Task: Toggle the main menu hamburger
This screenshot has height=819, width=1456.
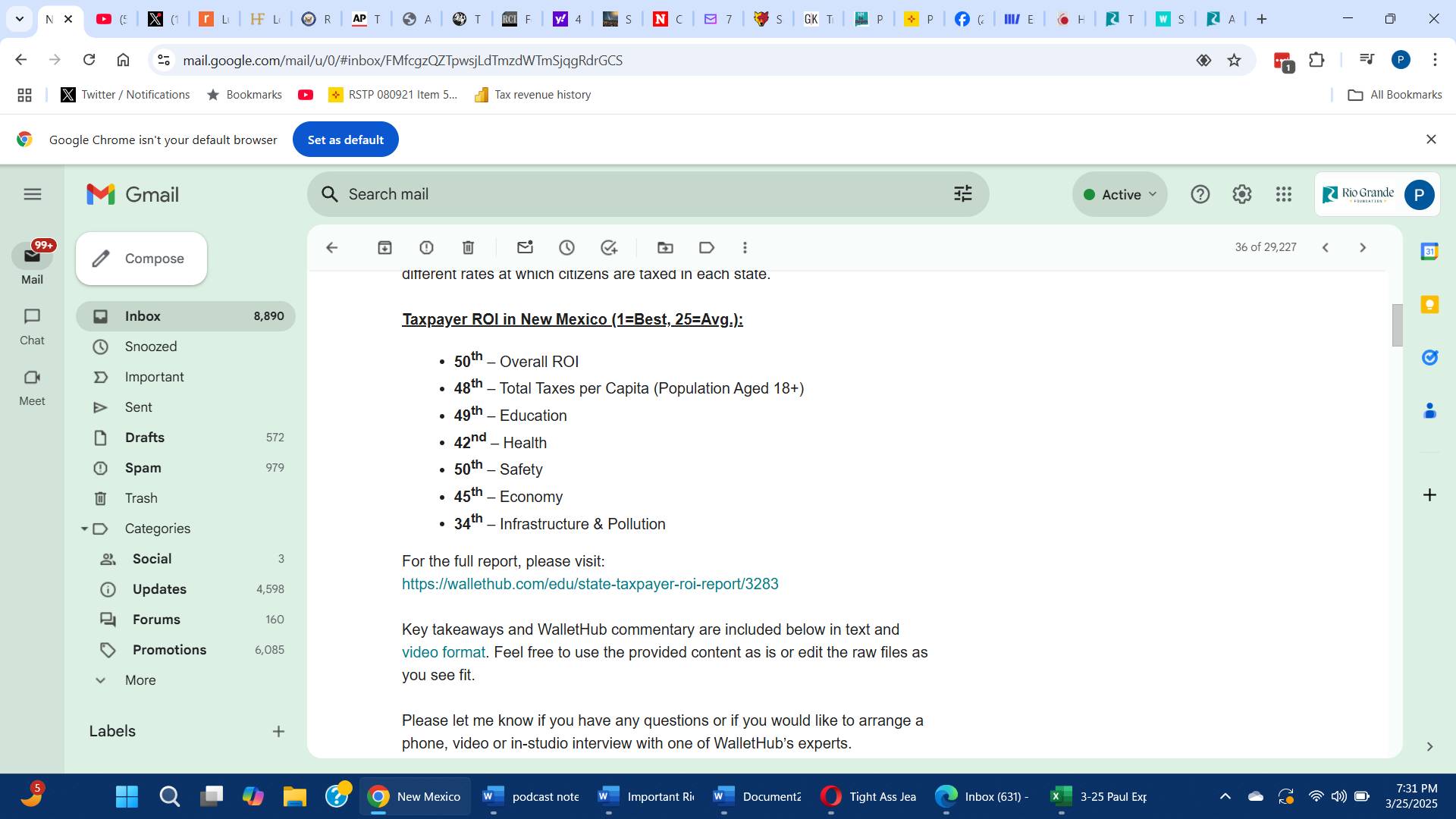Action: point(32,194)
